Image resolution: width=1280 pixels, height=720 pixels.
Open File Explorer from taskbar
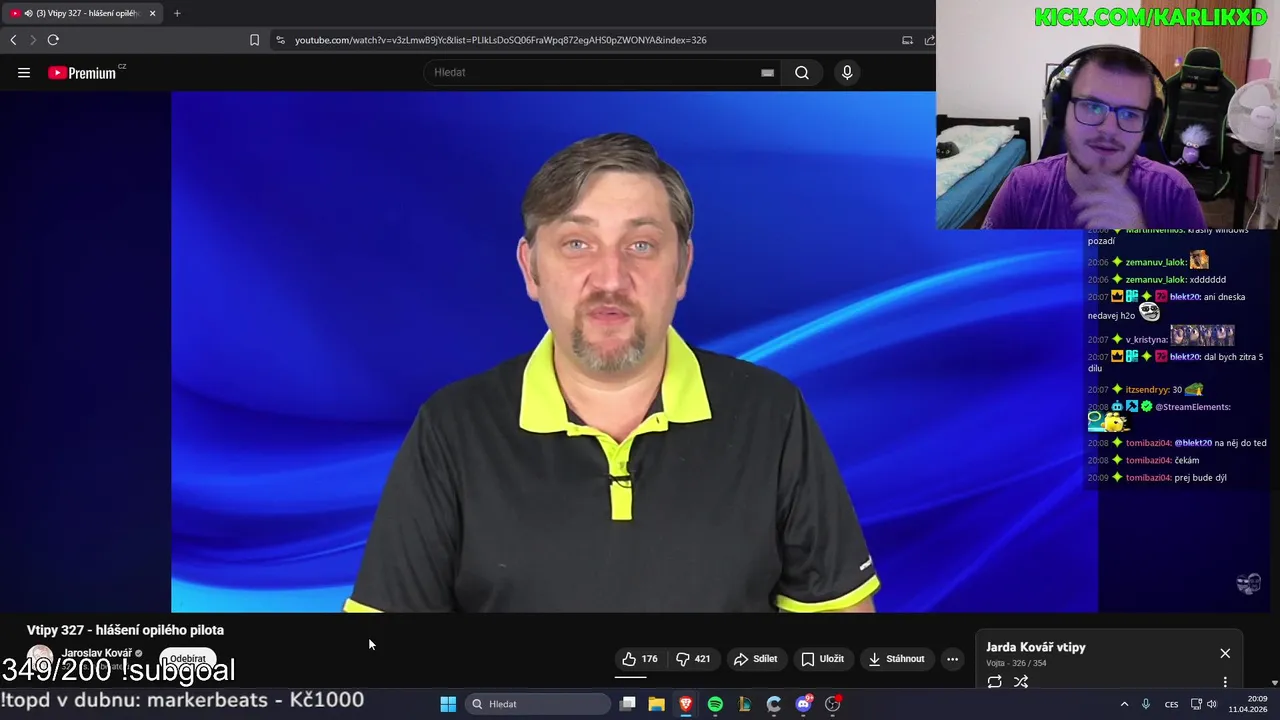pos(656,704)
